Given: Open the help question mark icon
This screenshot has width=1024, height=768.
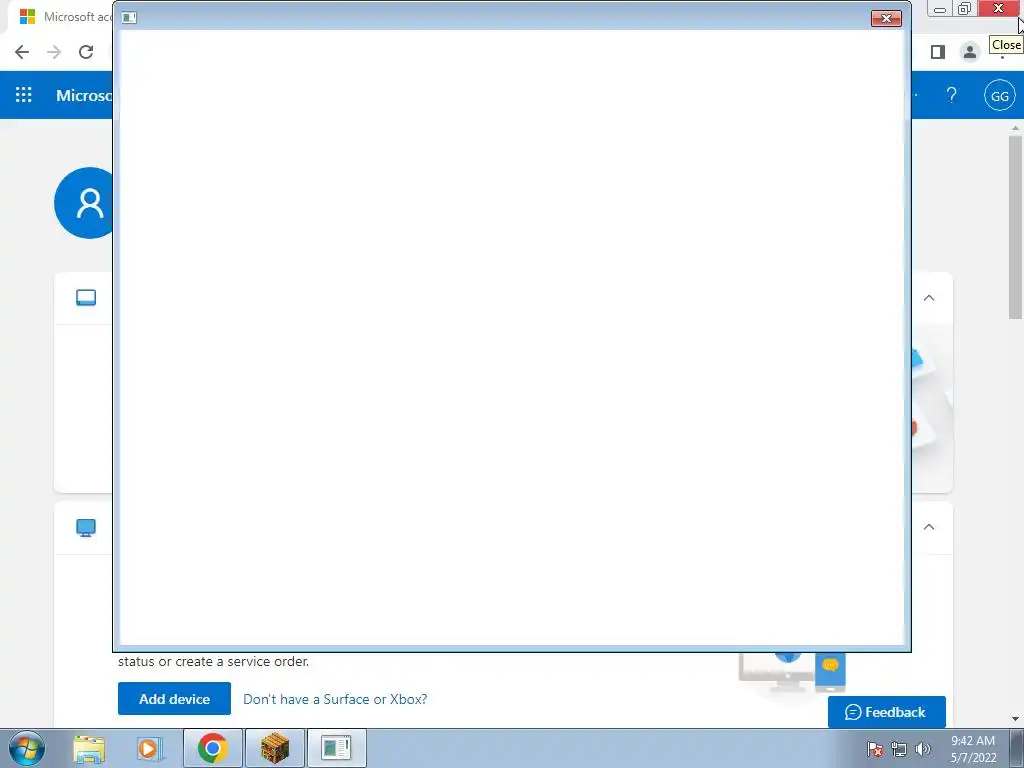Looking at the screenshot, I should tap(952, 95).
